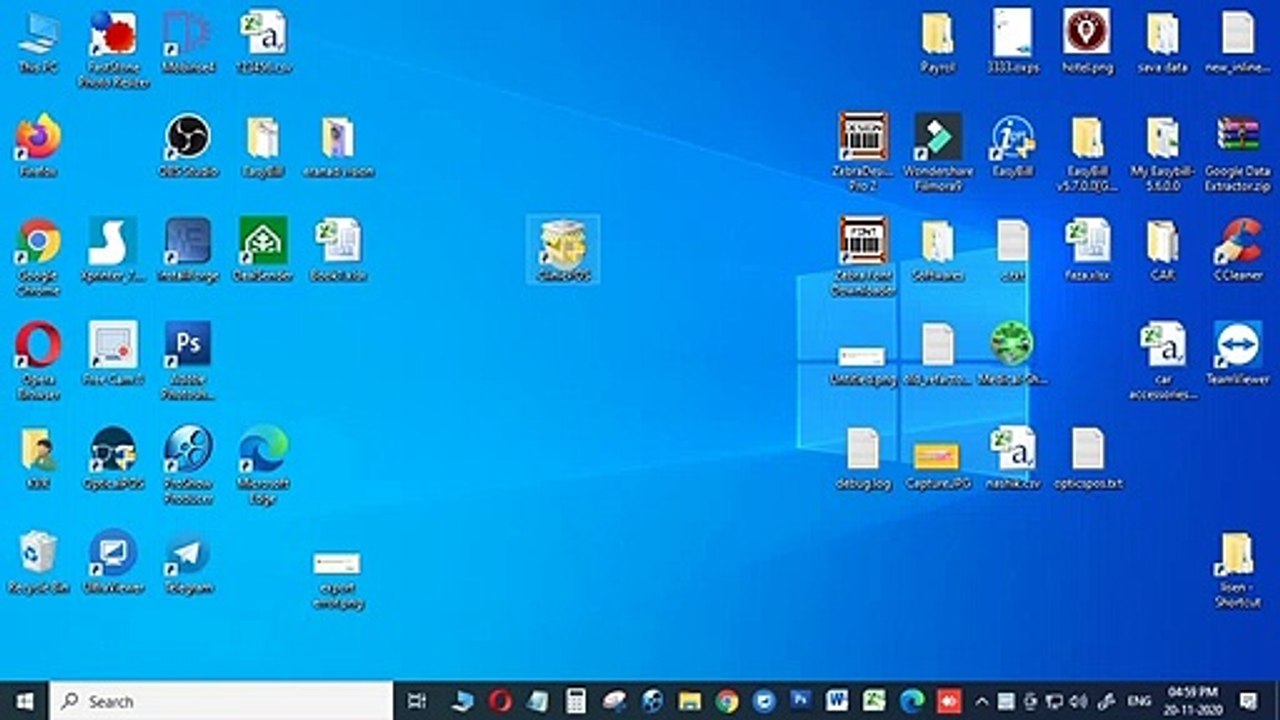Viewport: 1280px width, 720px height.
Task: Select nashik.csv file on desktop
Action: [x=1013, y=458]
